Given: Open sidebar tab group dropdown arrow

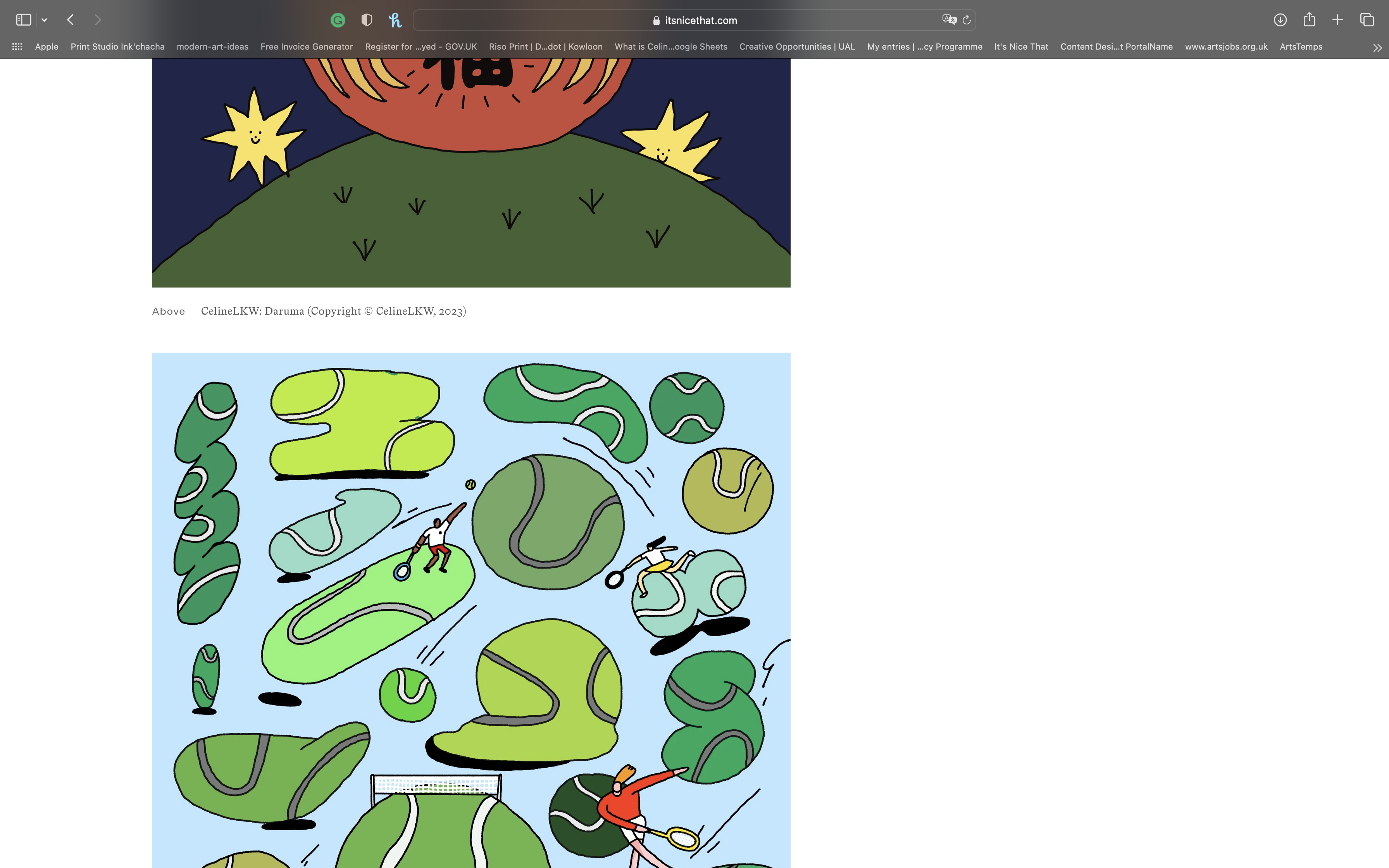Looking at the screenshot, I should click(x=44, y=20).
